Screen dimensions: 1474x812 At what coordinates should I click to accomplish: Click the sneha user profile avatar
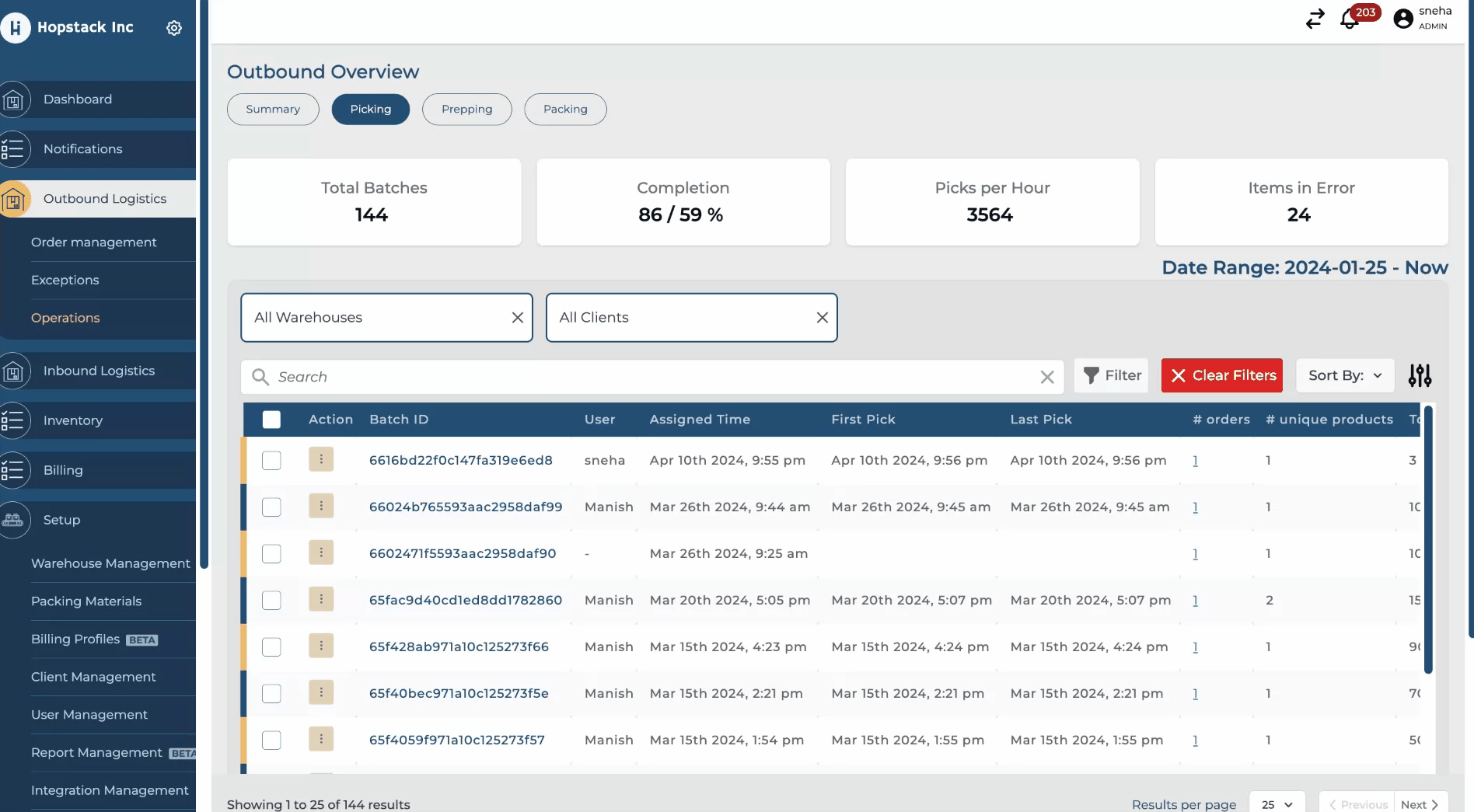(x=1403, y=19)
